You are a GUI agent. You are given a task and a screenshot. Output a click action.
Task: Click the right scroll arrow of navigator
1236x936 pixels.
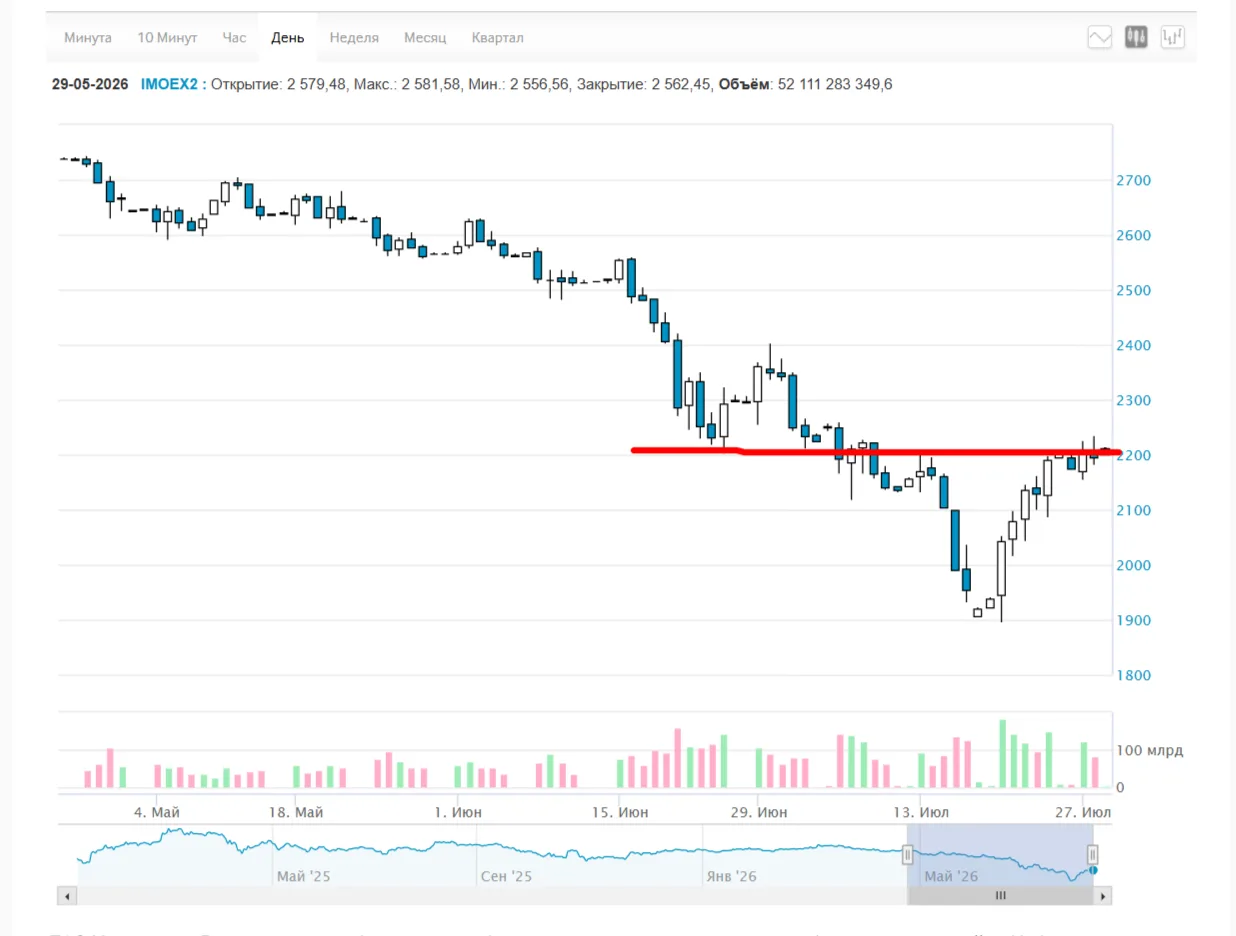1103,896
